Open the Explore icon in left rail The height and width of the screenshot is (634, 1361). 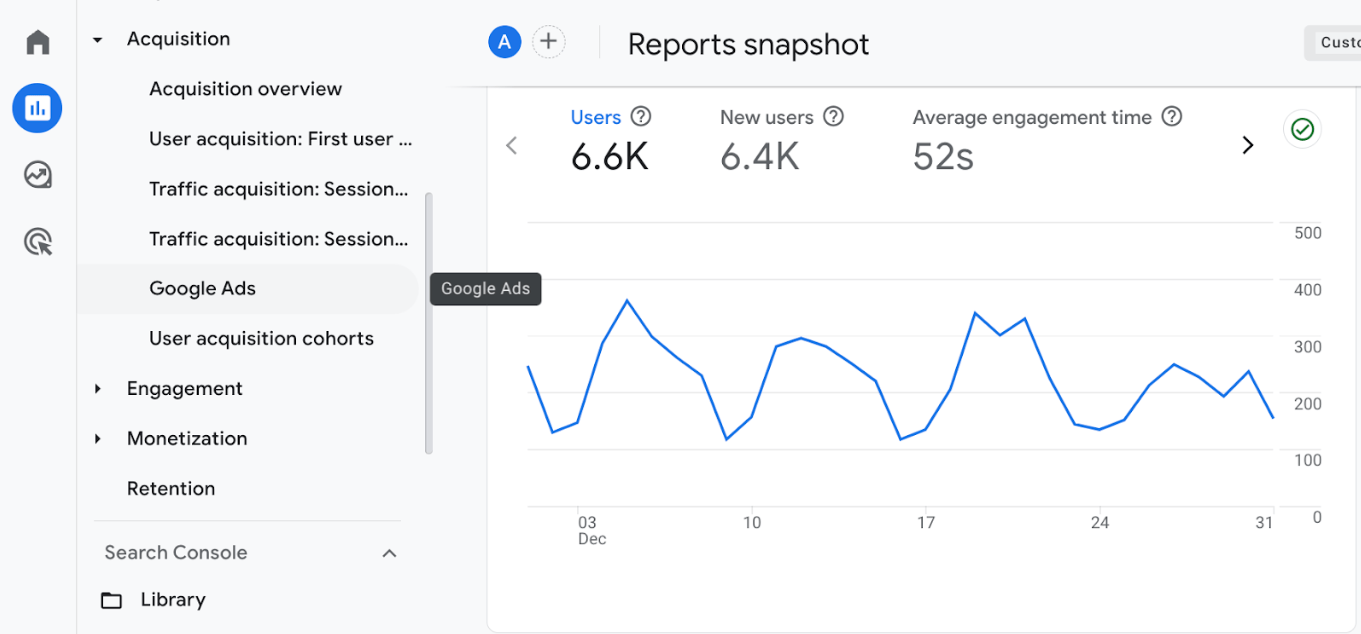[38, 175]
